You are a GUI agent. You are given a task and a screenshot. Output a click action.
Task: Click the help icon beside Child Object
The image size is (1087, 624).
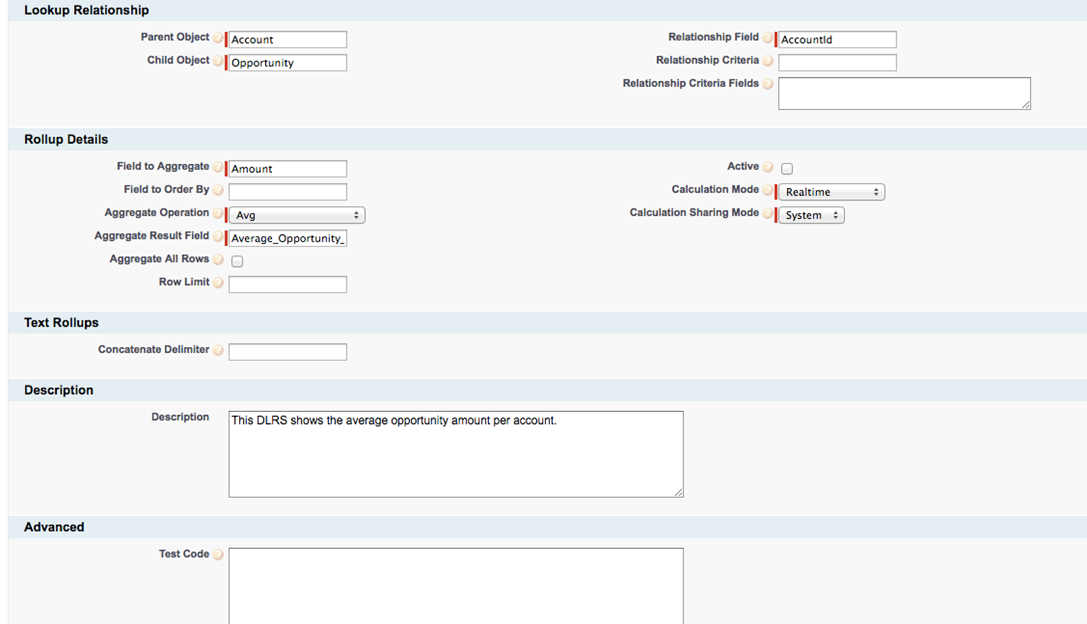click(218, 61)
